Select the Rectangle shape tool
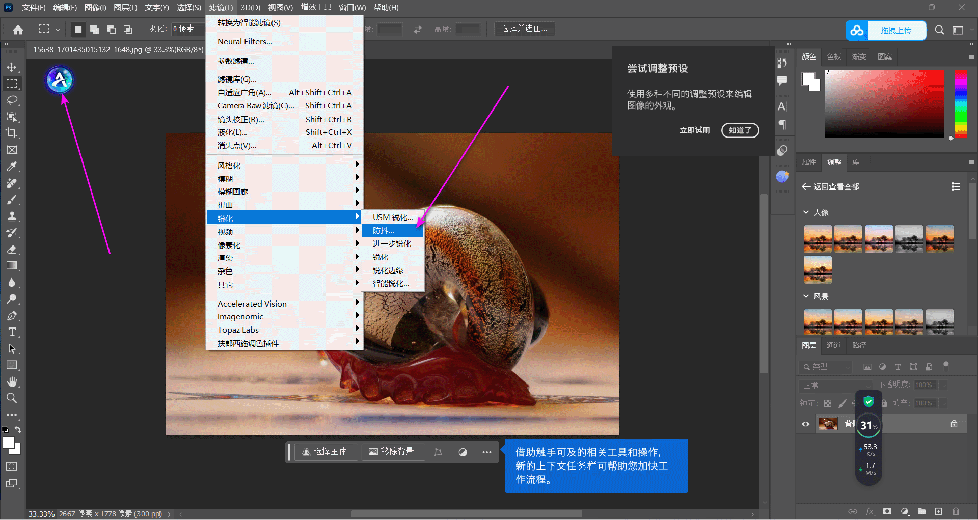This screenshot has height=520, width=978. 12,365
